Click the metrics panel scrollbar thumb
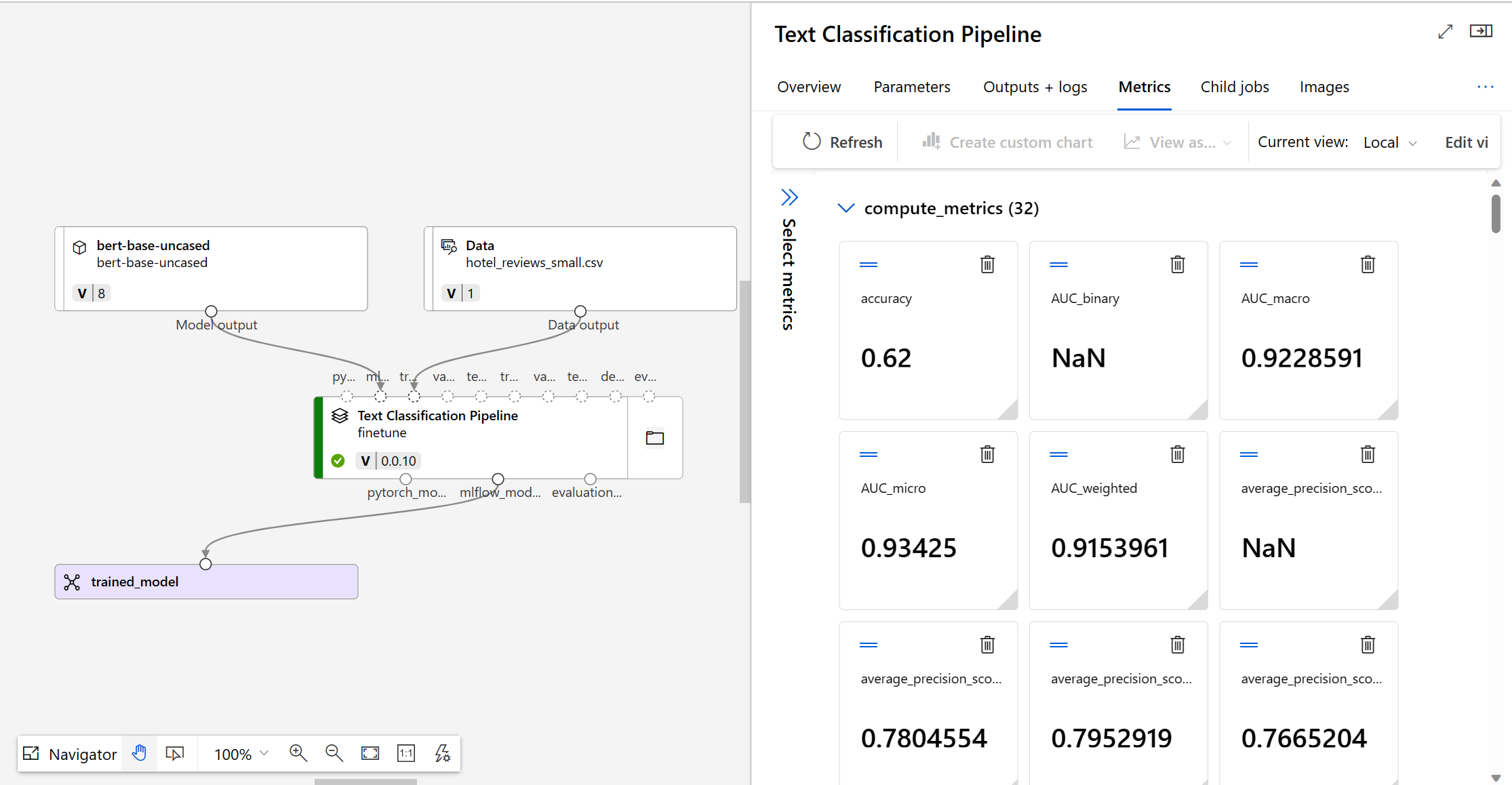 coord(1496,214)
